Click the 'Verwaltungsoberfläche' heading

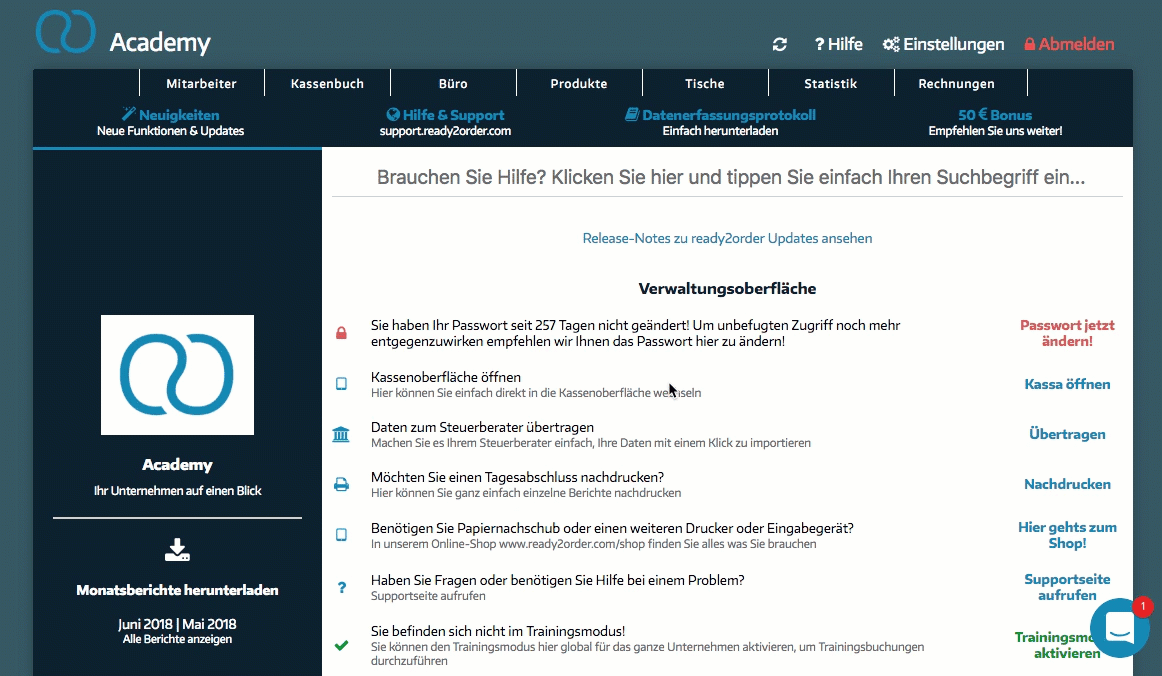coord(727,288)
